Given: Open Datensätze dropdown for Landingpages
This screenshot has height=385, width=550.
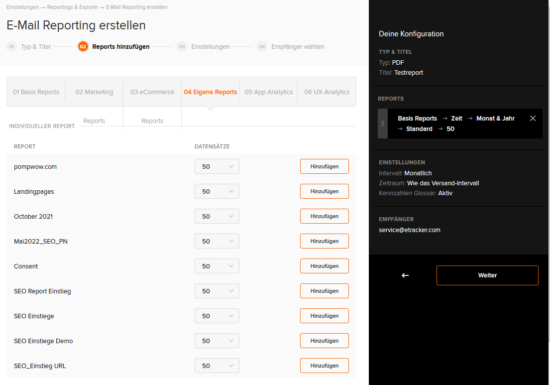Looking at the screenshot, I should [x=217, y=191].
